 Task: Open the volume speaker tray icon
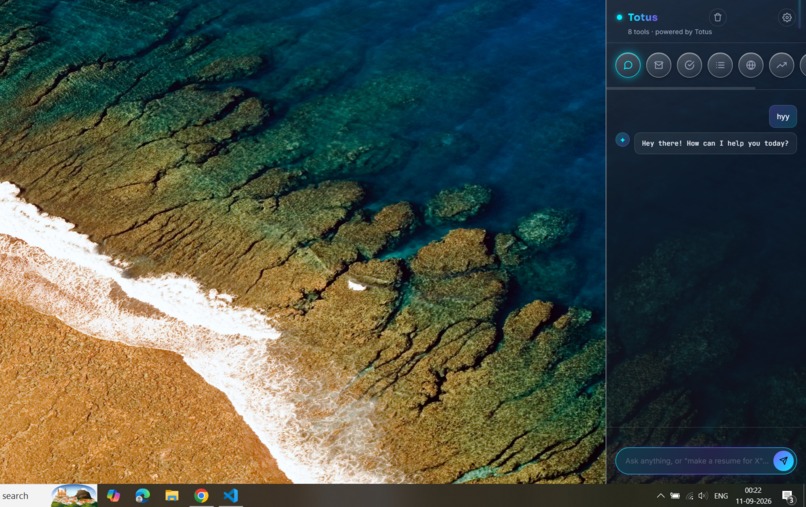[703, 496]
